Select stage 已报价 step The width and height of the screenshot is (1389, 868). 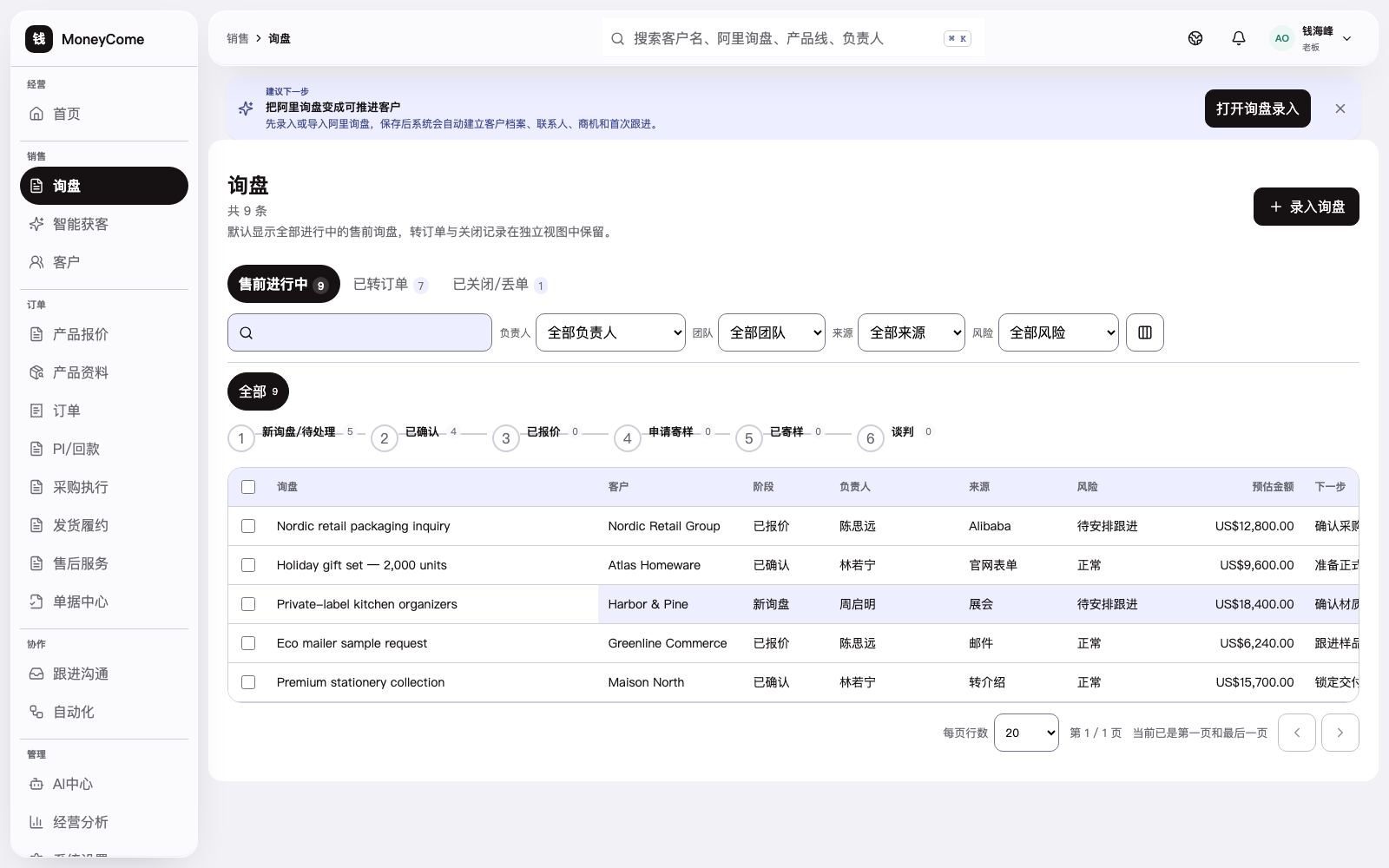coord(536,437)
